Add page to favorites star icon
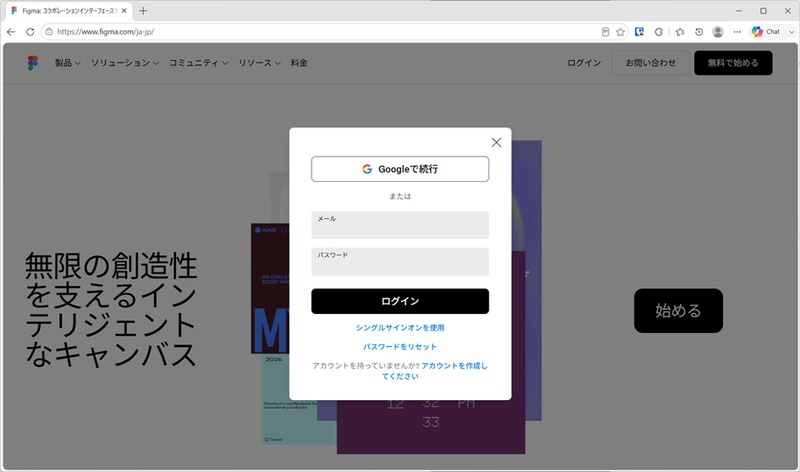800x472 pixels. click(620, 32)
